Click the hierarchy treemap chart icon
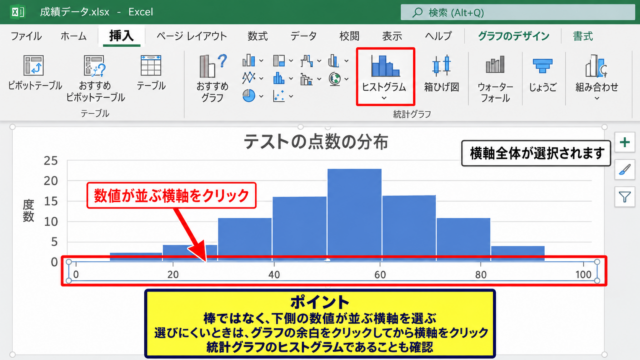The image size is (640, 360). (x=279, y=61)
